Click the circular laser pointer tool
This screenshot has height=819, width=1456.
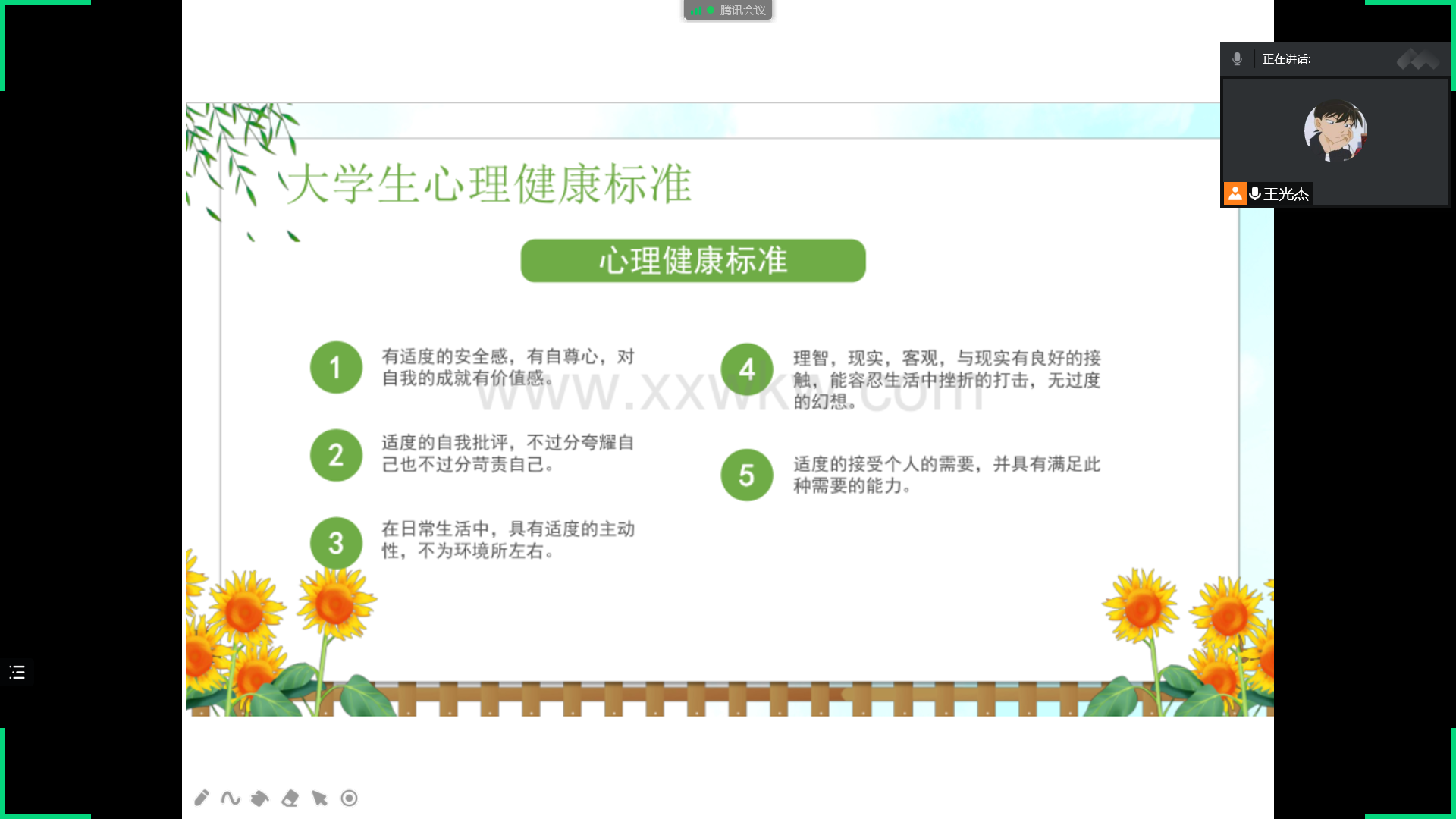pos(349,798)
